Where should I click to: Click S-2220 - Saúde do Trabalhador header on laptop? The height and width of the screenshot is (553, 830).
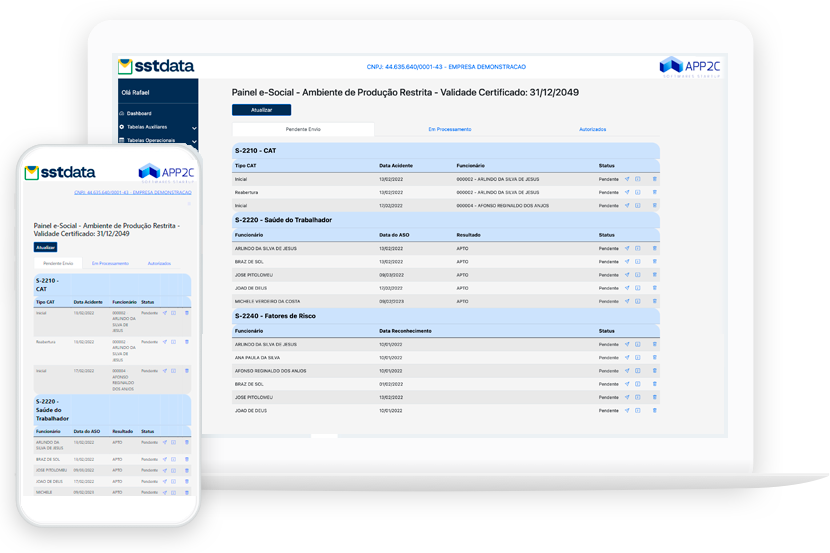click(446, 220)
